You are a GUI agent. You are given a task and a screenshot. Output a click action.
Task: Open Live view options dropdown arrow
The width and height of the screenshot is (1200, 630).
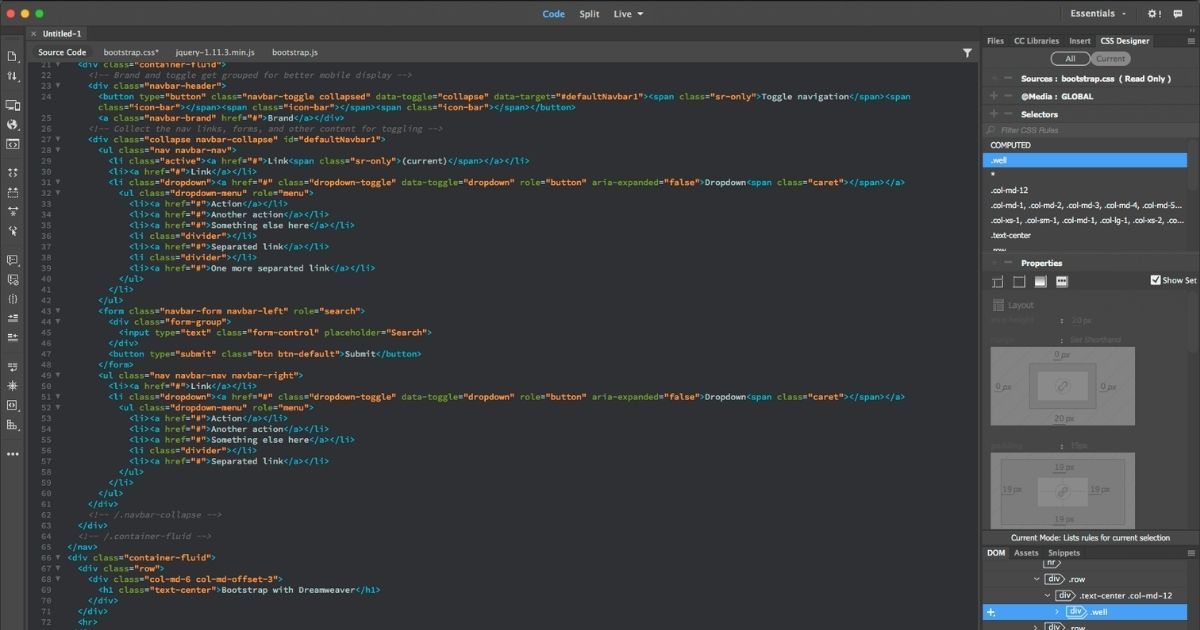(640, 14)
